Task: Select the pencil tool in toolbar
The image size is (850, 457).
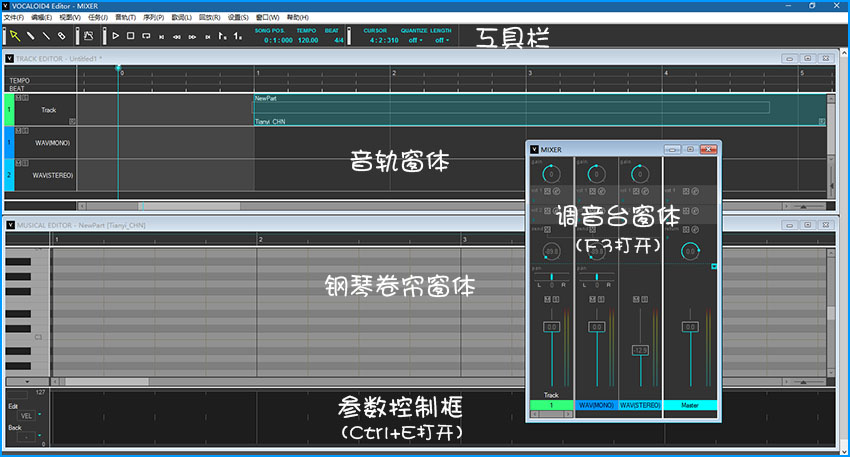Action: tap(30, 36)
